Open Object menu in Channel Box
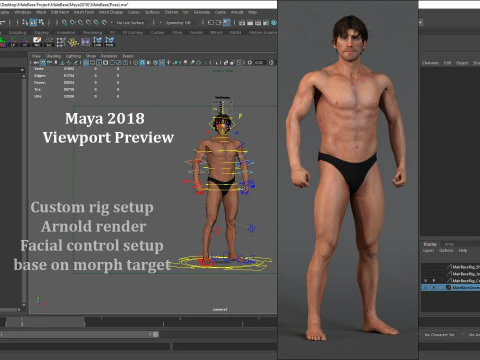The image size is (480, 360). tap(462, 63)
